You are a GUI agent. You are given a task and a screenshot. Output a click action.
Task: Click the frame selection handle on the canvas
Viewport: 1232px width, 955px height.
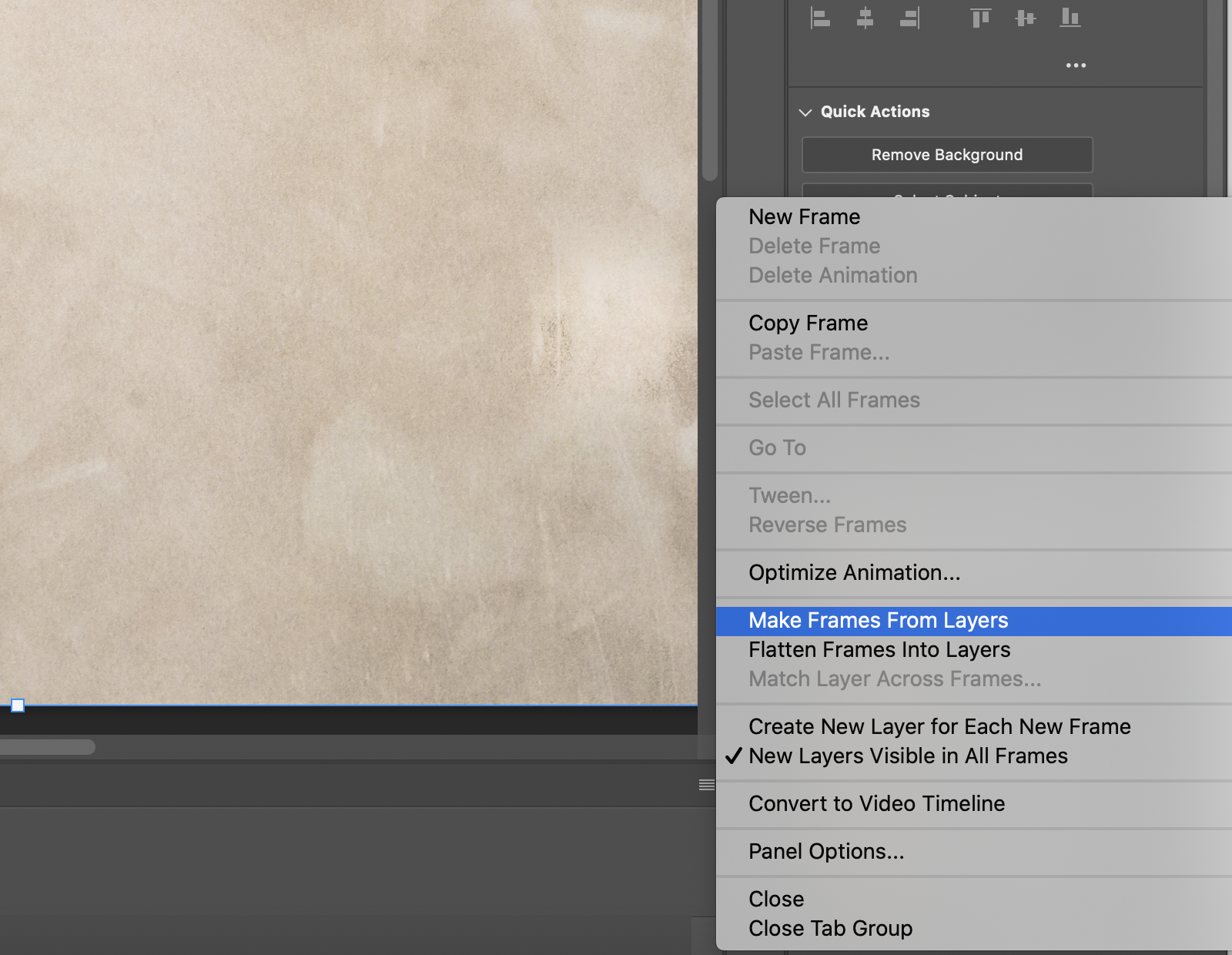pyautogui.click(x=16, y=705)
